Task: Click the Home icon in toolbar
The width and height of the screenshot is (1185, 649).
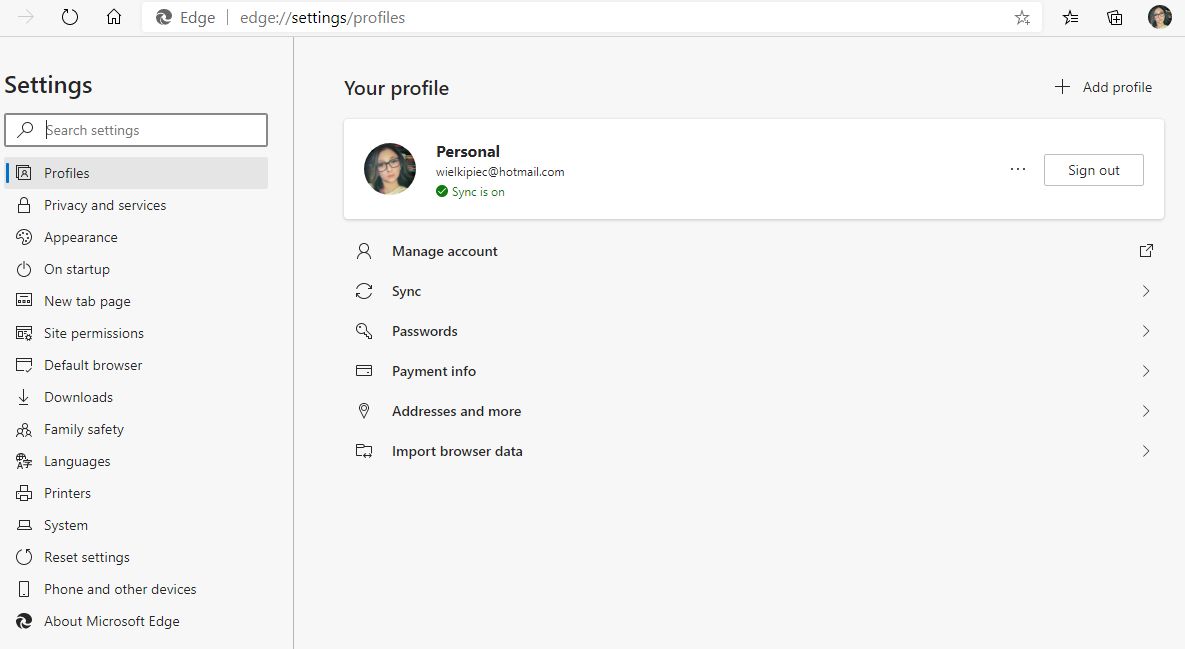Action: click(x=114, y=17)
